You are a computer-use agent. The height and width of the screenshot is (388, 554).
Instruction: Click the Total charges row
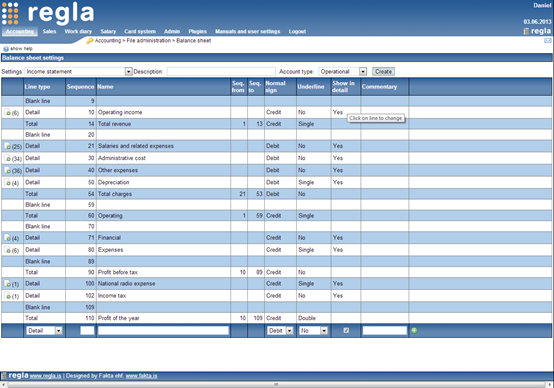coord(276,194)
